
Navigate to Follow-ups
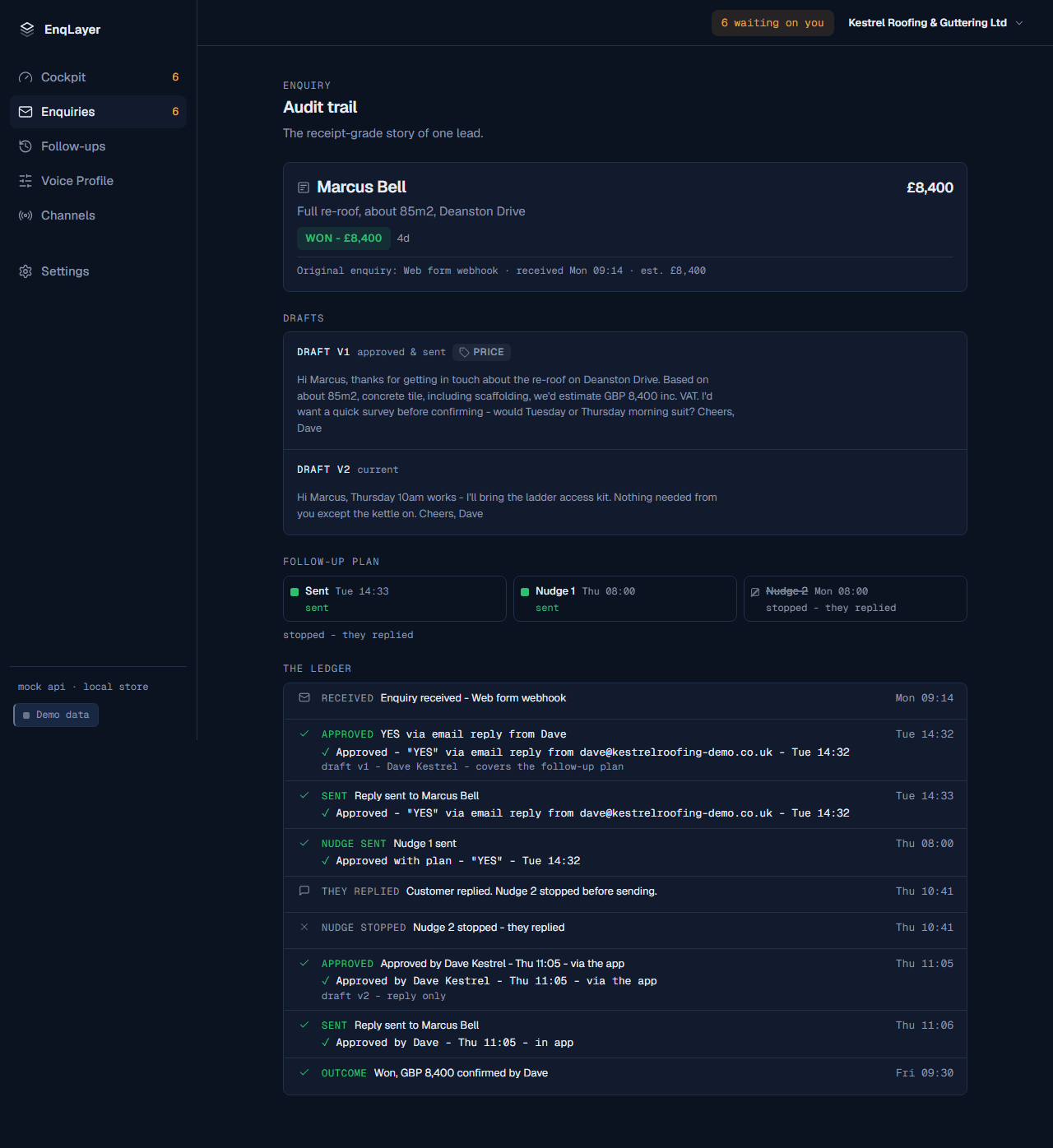(x=98, y=146)
